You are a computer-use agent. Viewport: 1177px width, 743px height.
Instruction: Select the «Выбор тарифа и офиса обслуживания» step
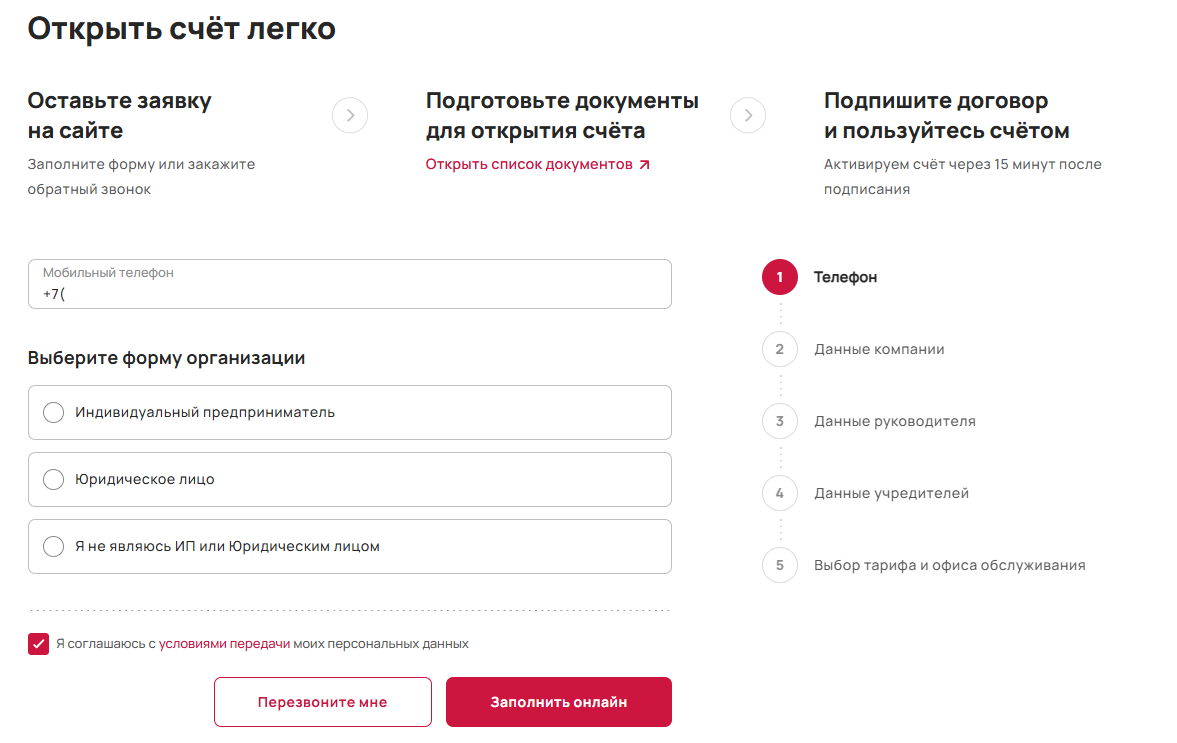point(950,565)
